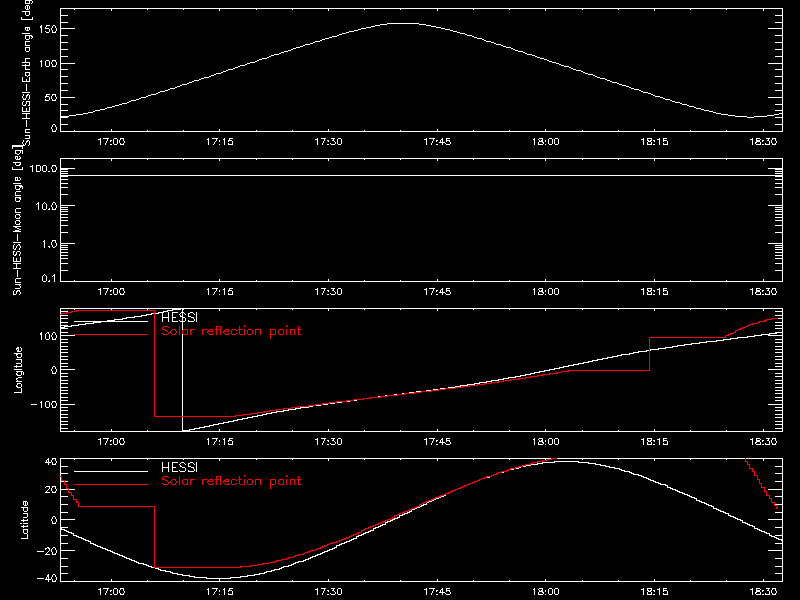Click HESSI legend label in Longitude panel
The height and width of the screenshot is (600, 800).
(x=179, y=317)
